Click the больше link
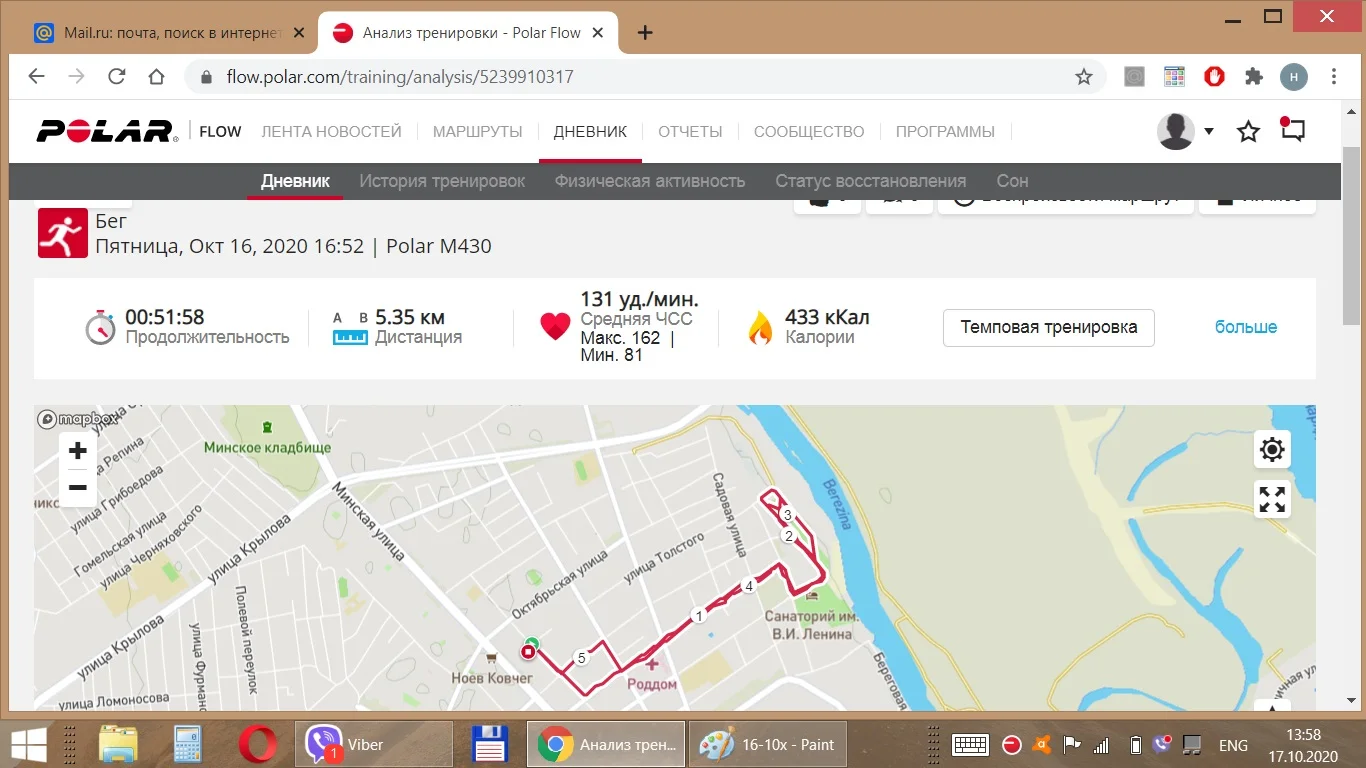The height and width of the screenshot is (768, 1366). tap(1246, 327)
